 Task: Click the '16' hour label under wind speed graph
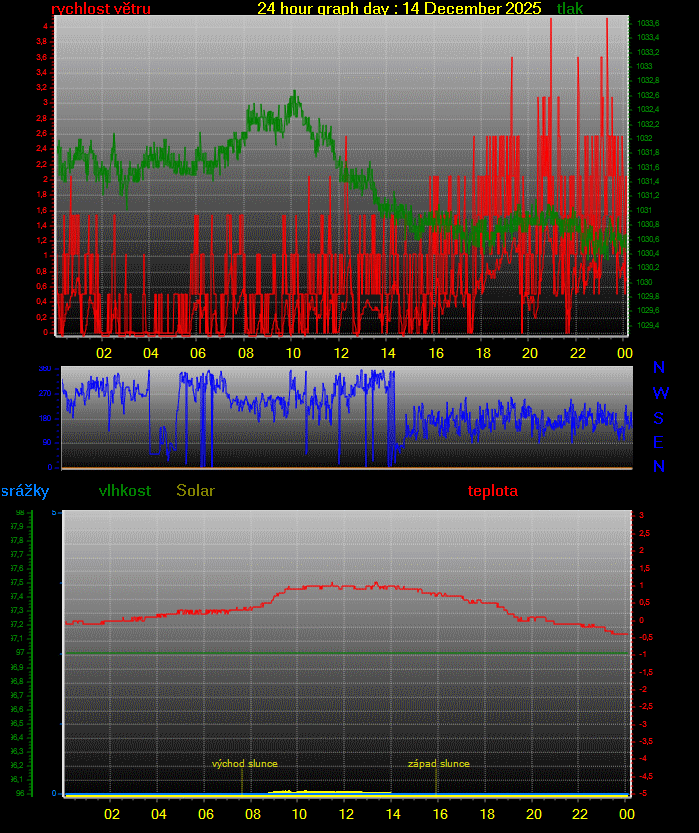pos(436,353)
